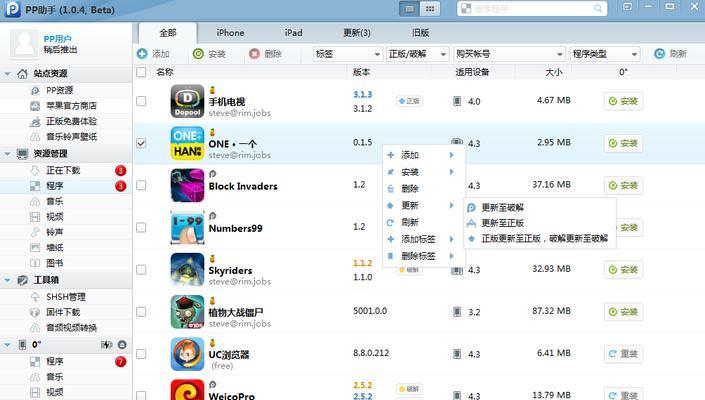Viewport: 705px width, 400px height.
Task: Open 图书 in resource management
Action: [x=54, y=263]
